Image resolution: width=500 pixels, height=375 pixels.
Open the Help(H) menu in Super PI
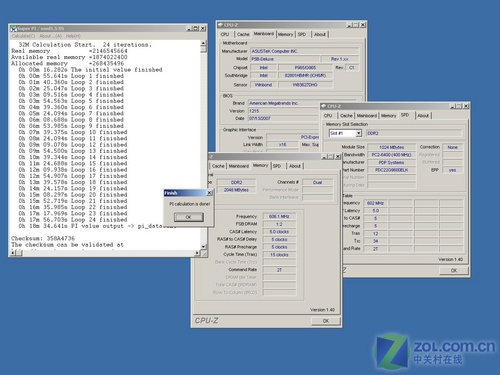click(x=73, y=36)
